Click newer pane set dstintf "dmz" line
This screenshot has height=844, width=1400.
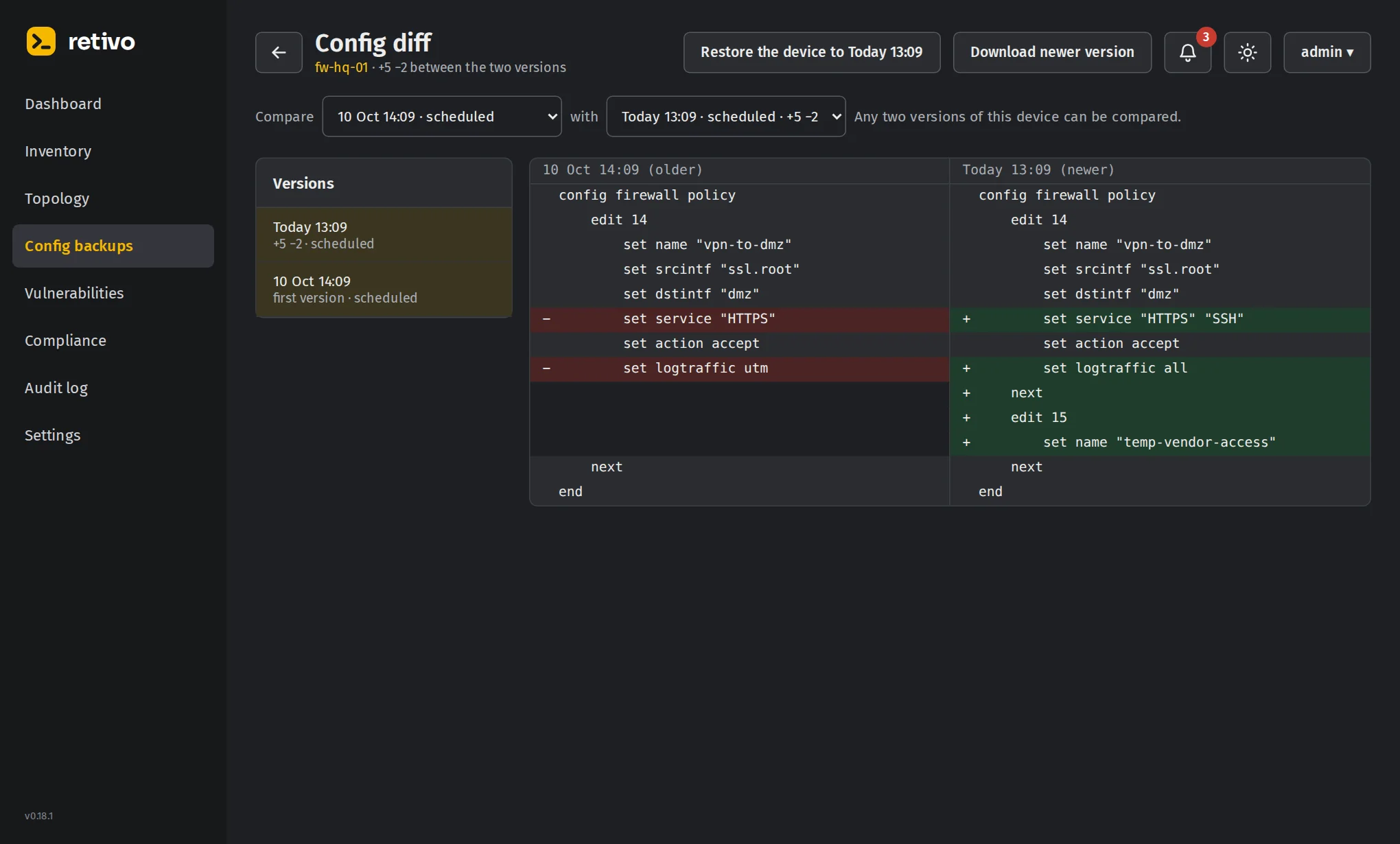click(x=1160, y=294)
